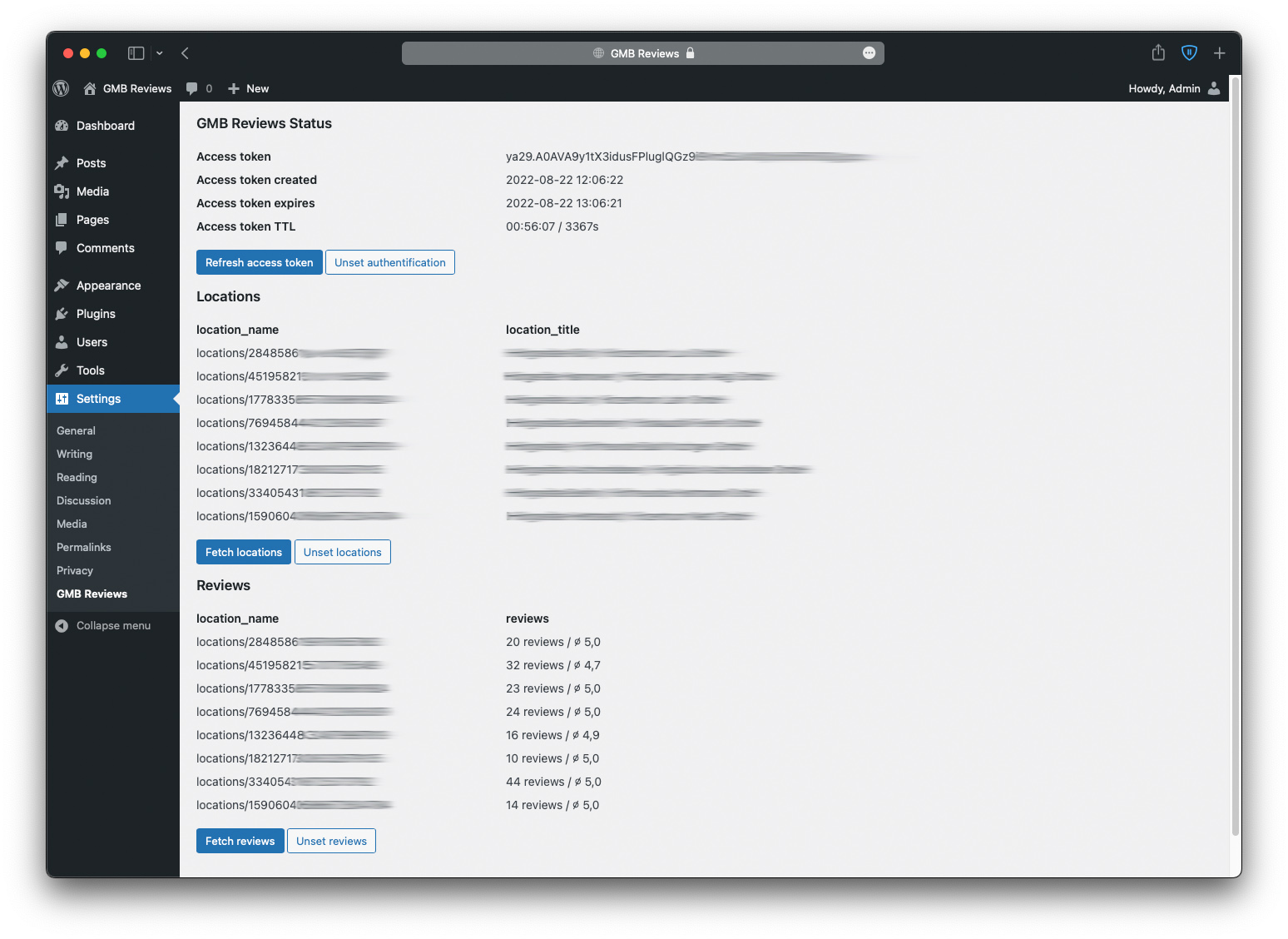The width and height of the screenshot is (1288, 939).
Task: Select the GMB Reviews settings submenu
Action: click(x=92, y=594)
